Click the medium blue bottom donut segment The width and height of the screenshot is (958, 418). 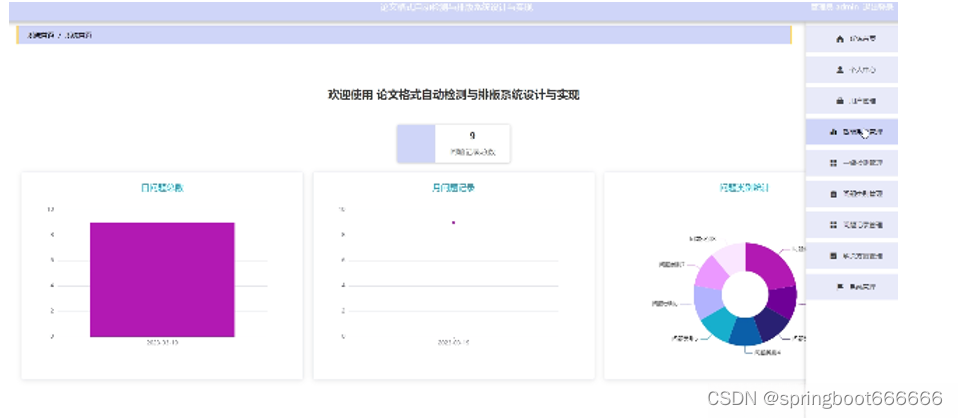(x=745, y=332)
